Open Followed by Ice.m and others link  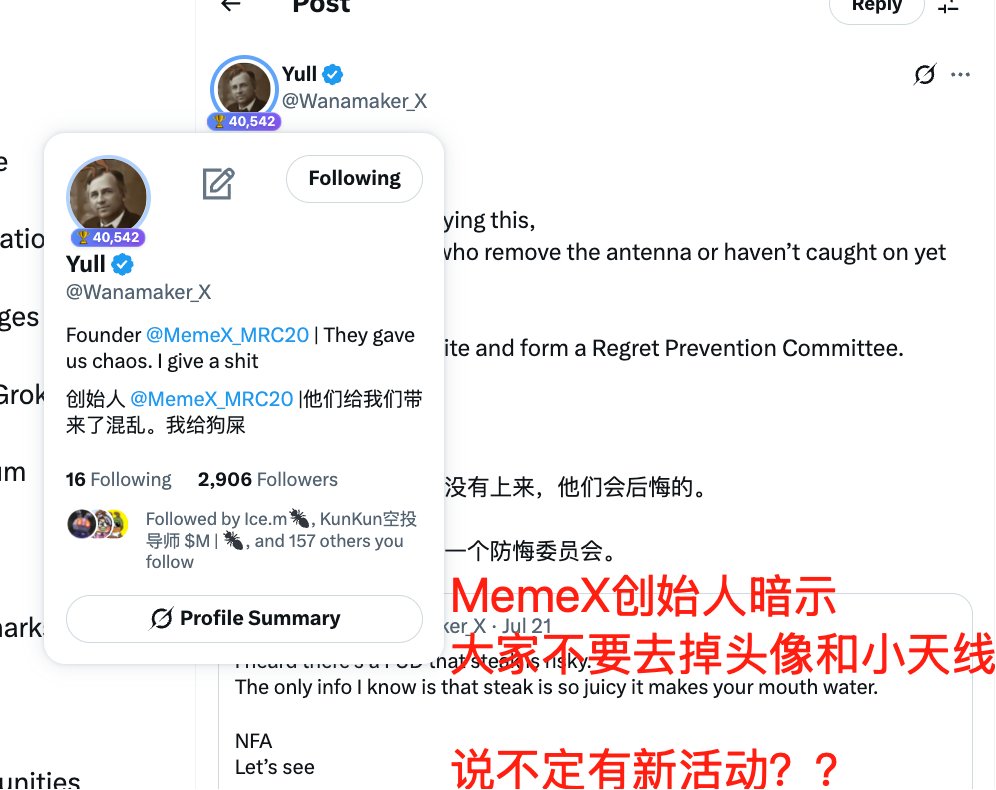coord(280,540)
